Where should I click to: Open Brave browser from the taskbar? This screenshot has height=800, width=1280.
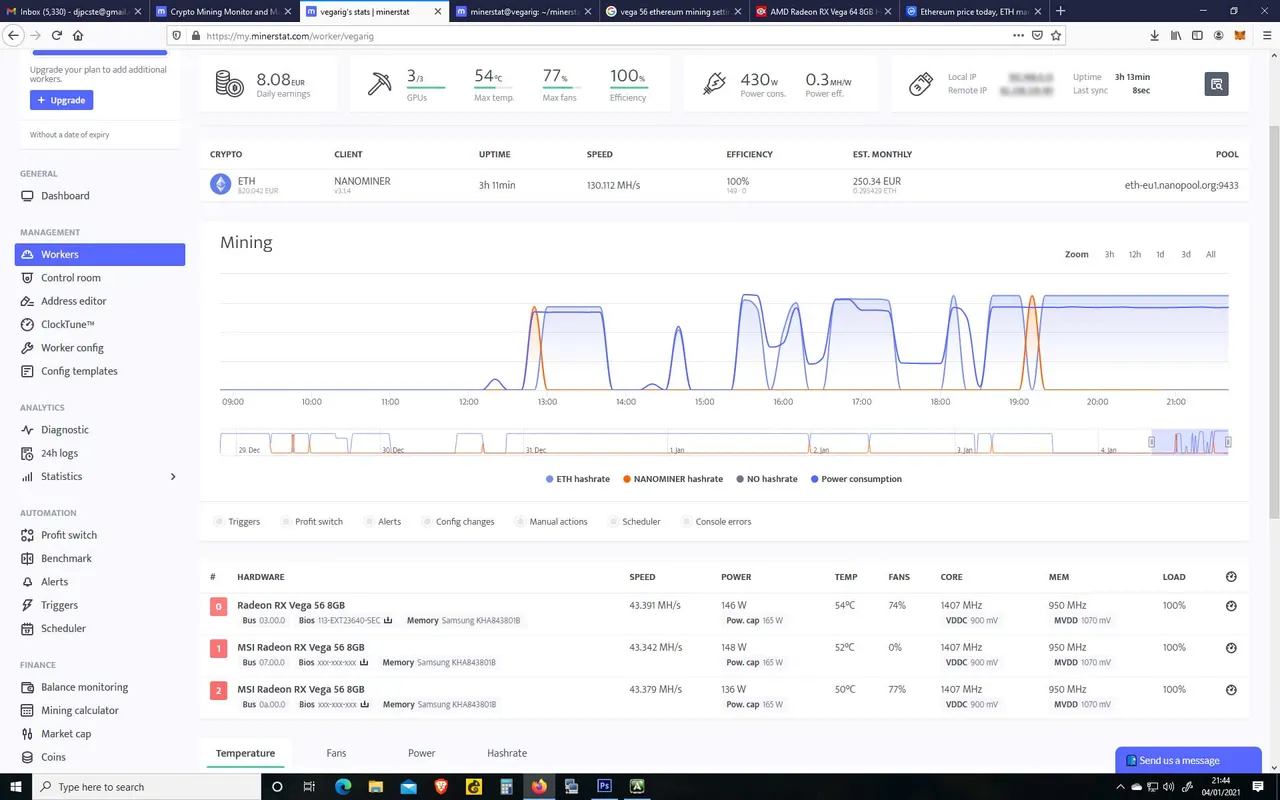tap(441, 787)
